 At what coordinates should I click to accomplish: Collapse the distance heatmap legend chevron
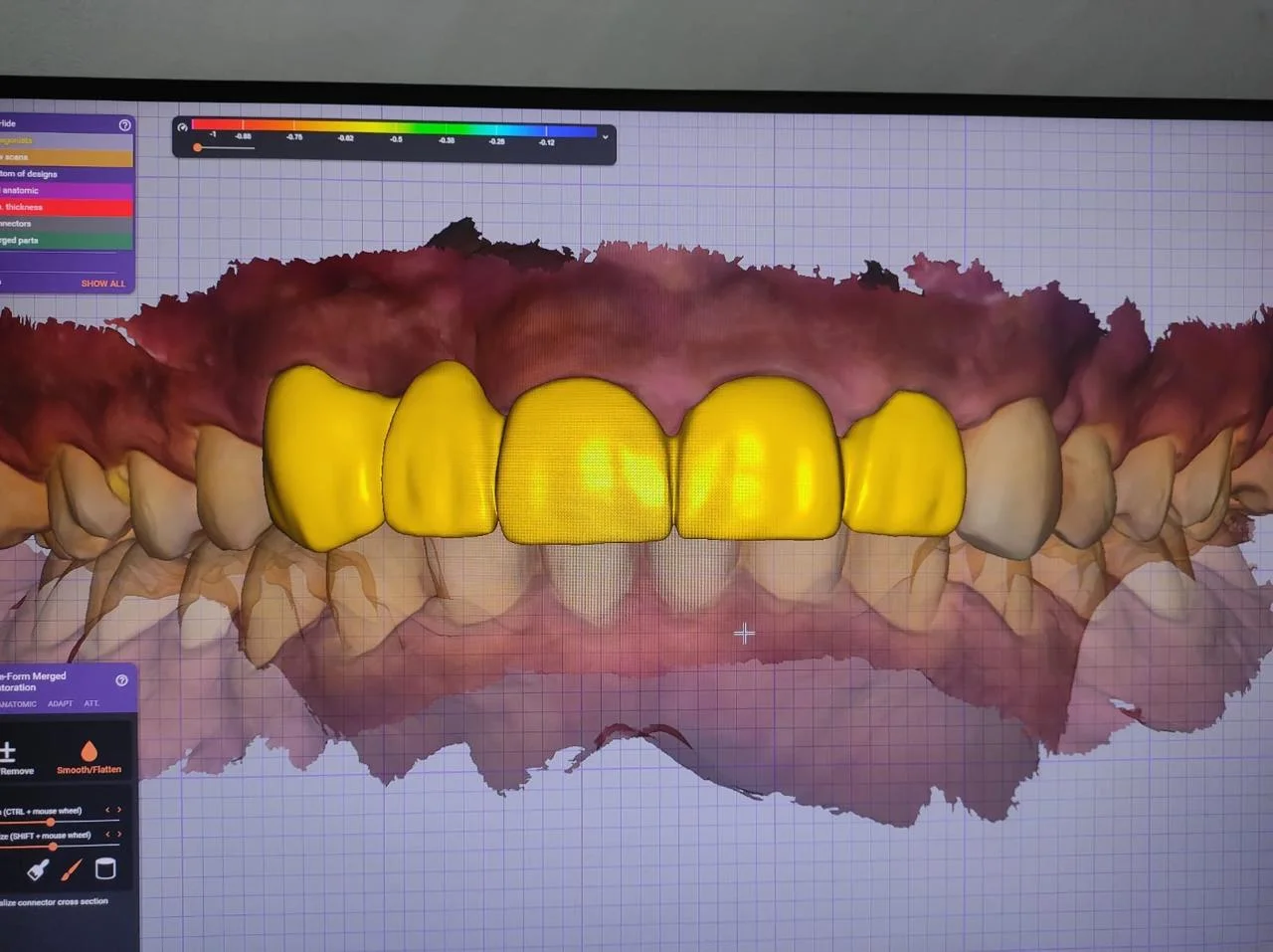pos(604,135)
